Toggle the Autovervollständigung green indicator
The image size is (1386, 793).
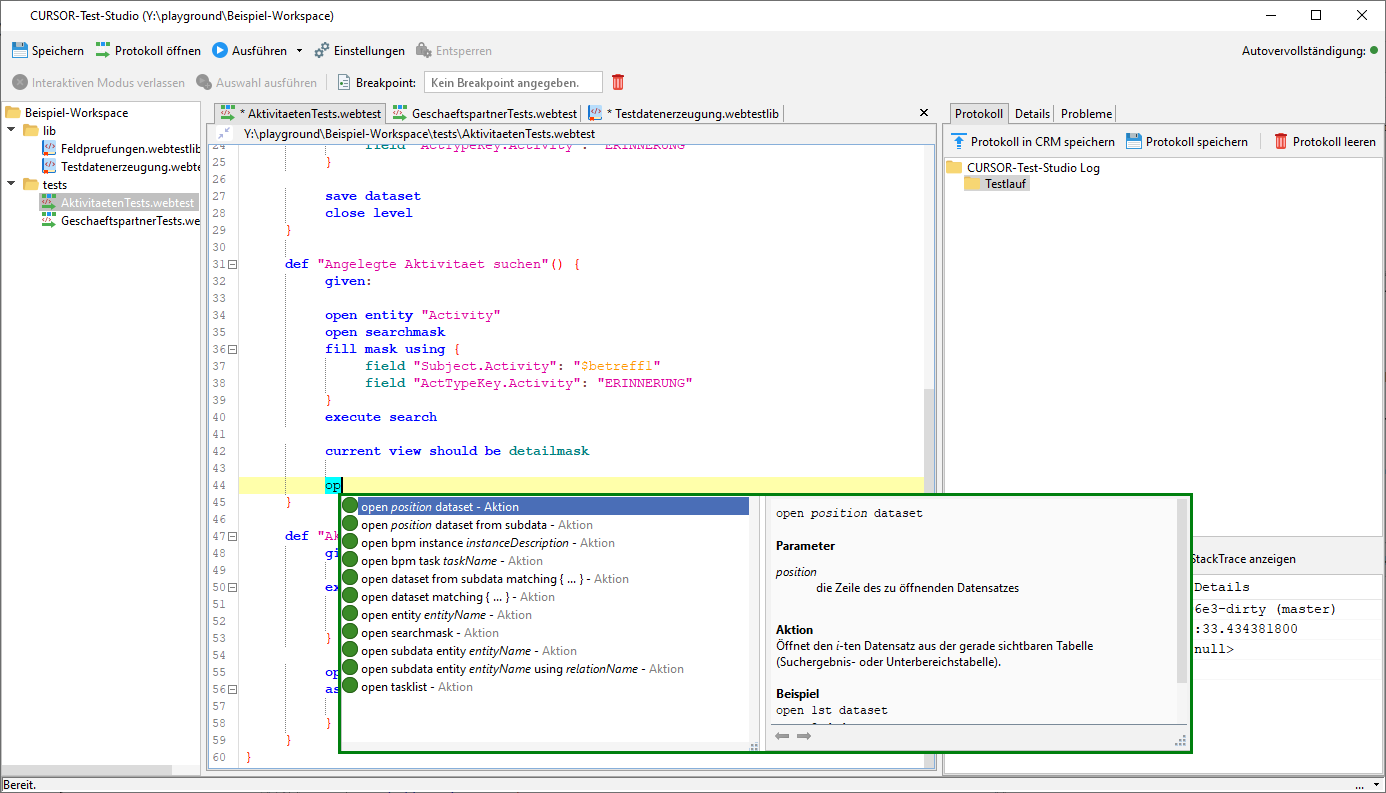click(x=1375, y=51)
